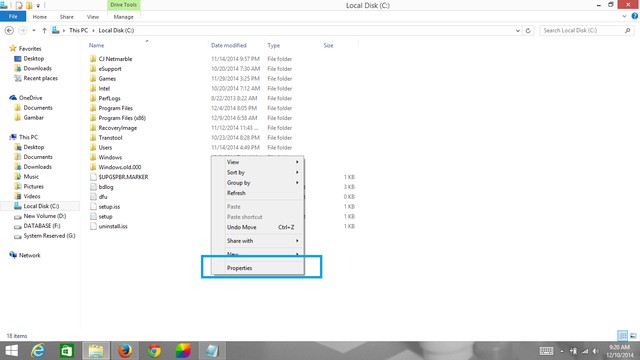Screen dimensions: 640x360
Task: Expand the ribbon using the chevron
Action: click(x=624, y=16)
